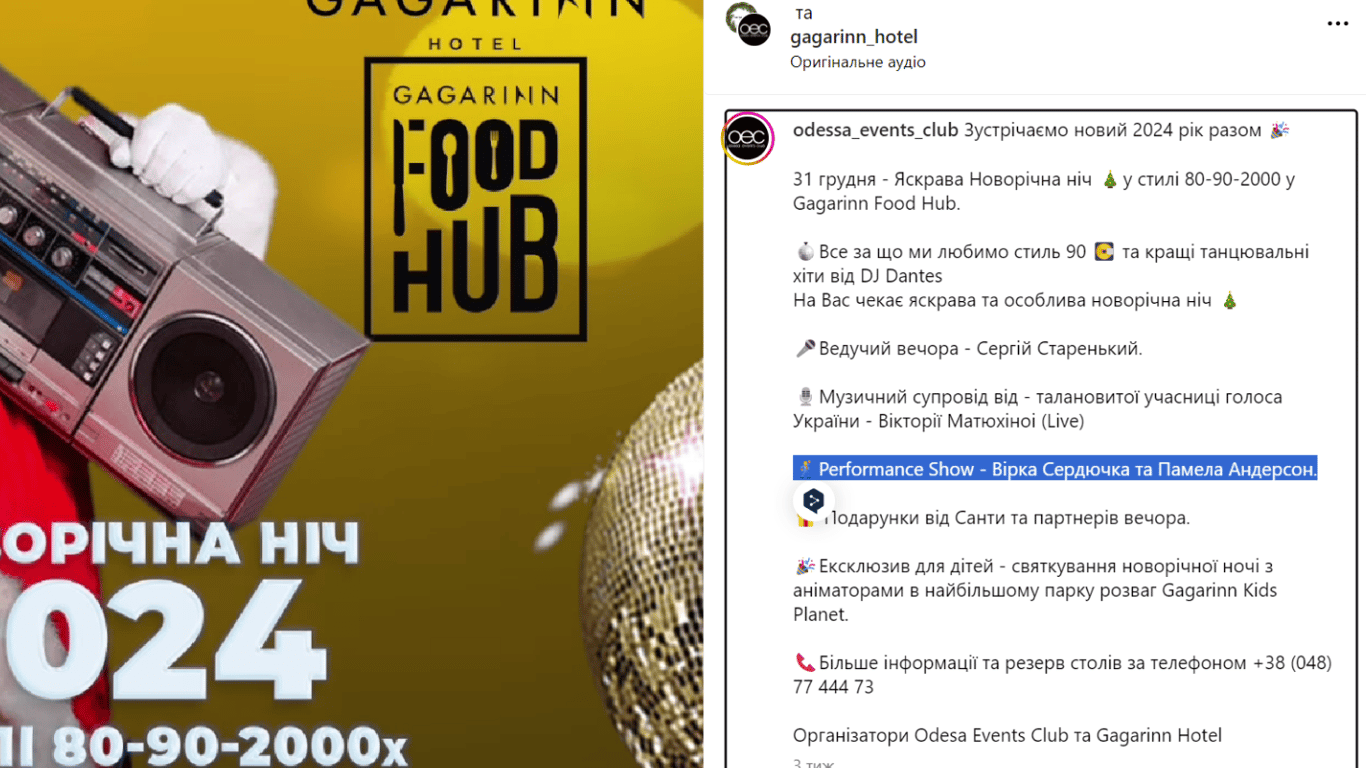Click the highlighted Performance Show line
This screenshot has width=1366, height=768.
click(1055, 469)
